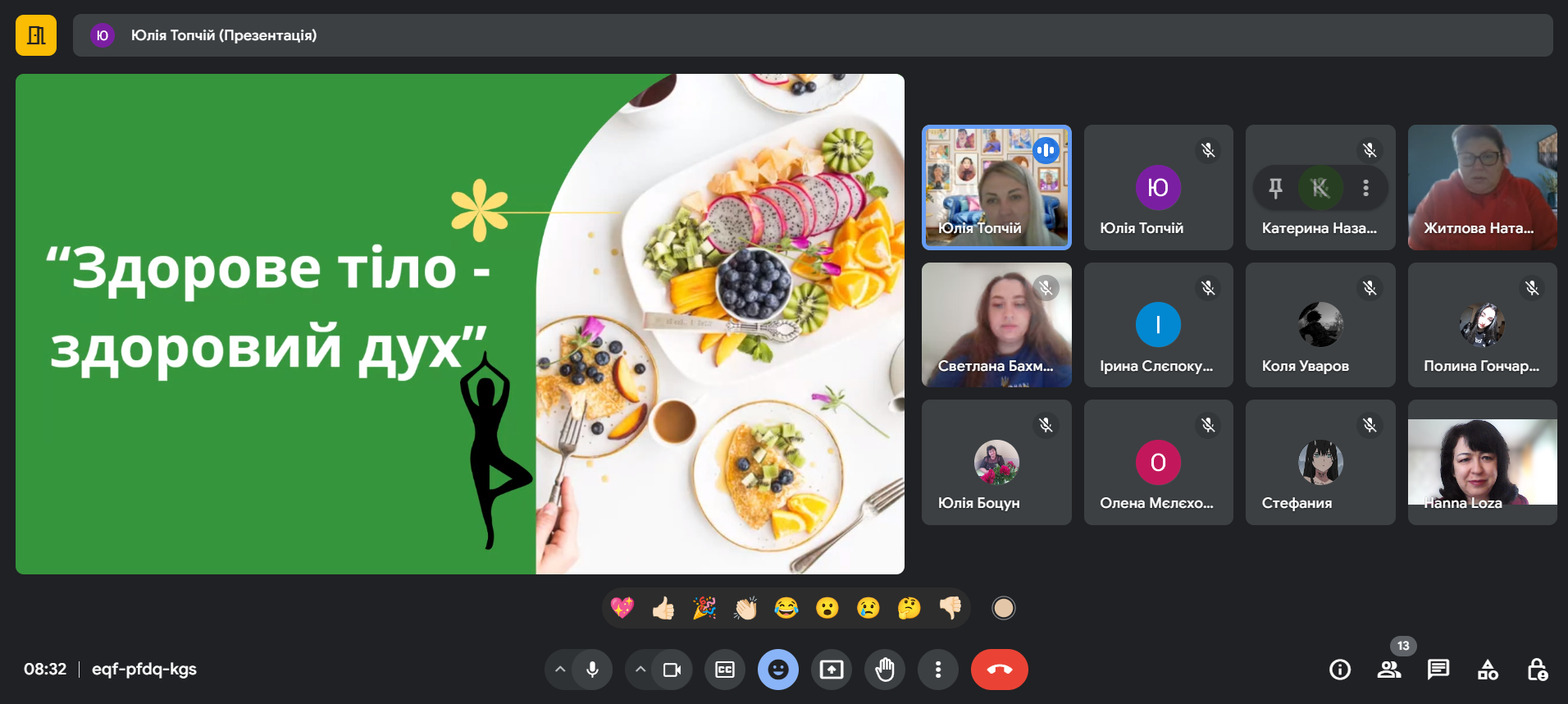Open meeting details info icon
Image resolution: width=1568 pixels, height=704 pixels.
(x=1340, y=670)
